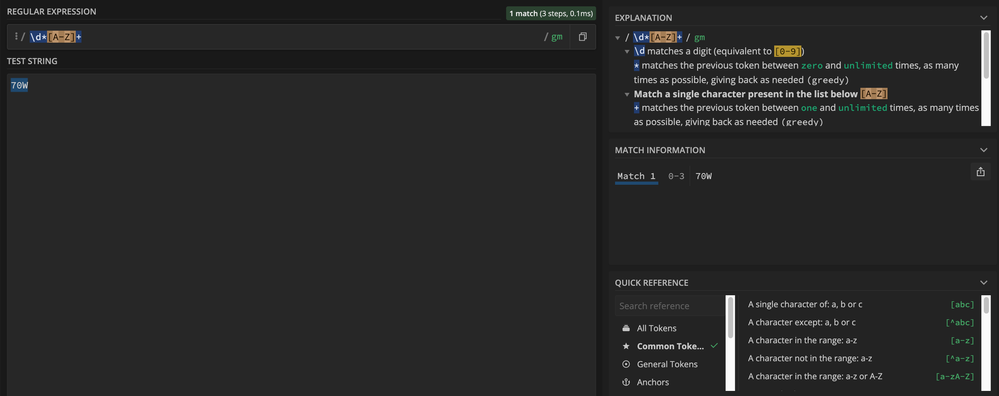Click the highlighted 70W in test string
This screenshot has height=396, width=999.
click(19, 85)
